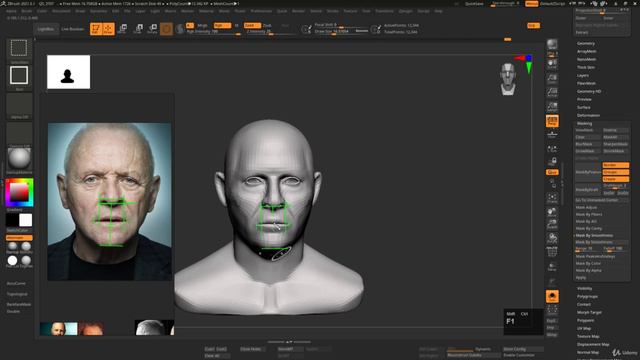Screen dimensions: 640x360
Task: Open the material sphere selector
Action: [x=19, y=159]
